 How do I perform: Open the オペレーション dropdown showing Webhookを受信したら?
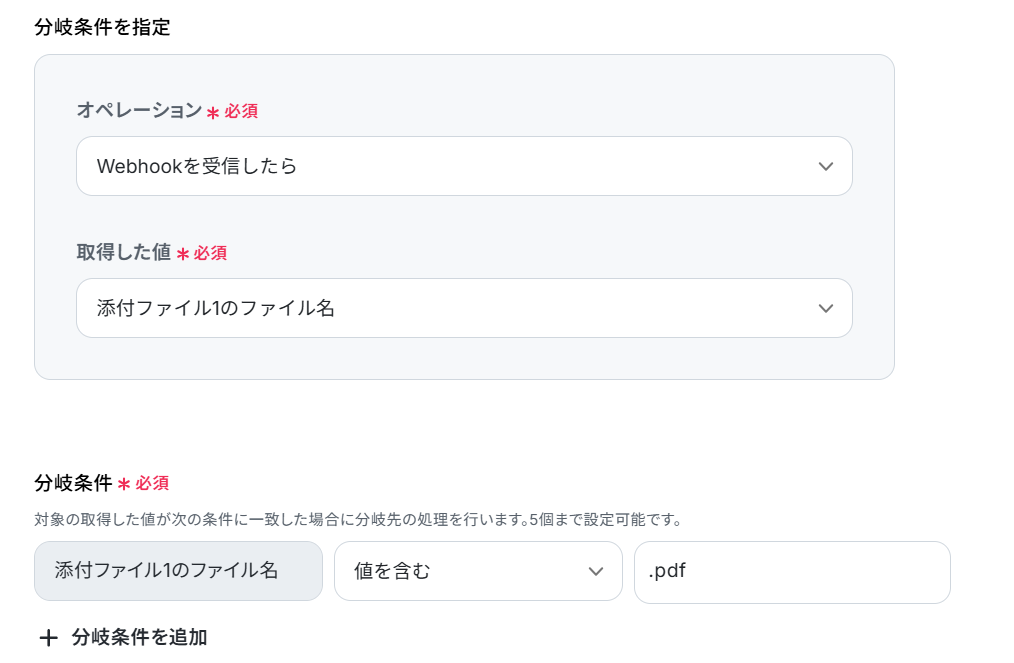(464, 166)
